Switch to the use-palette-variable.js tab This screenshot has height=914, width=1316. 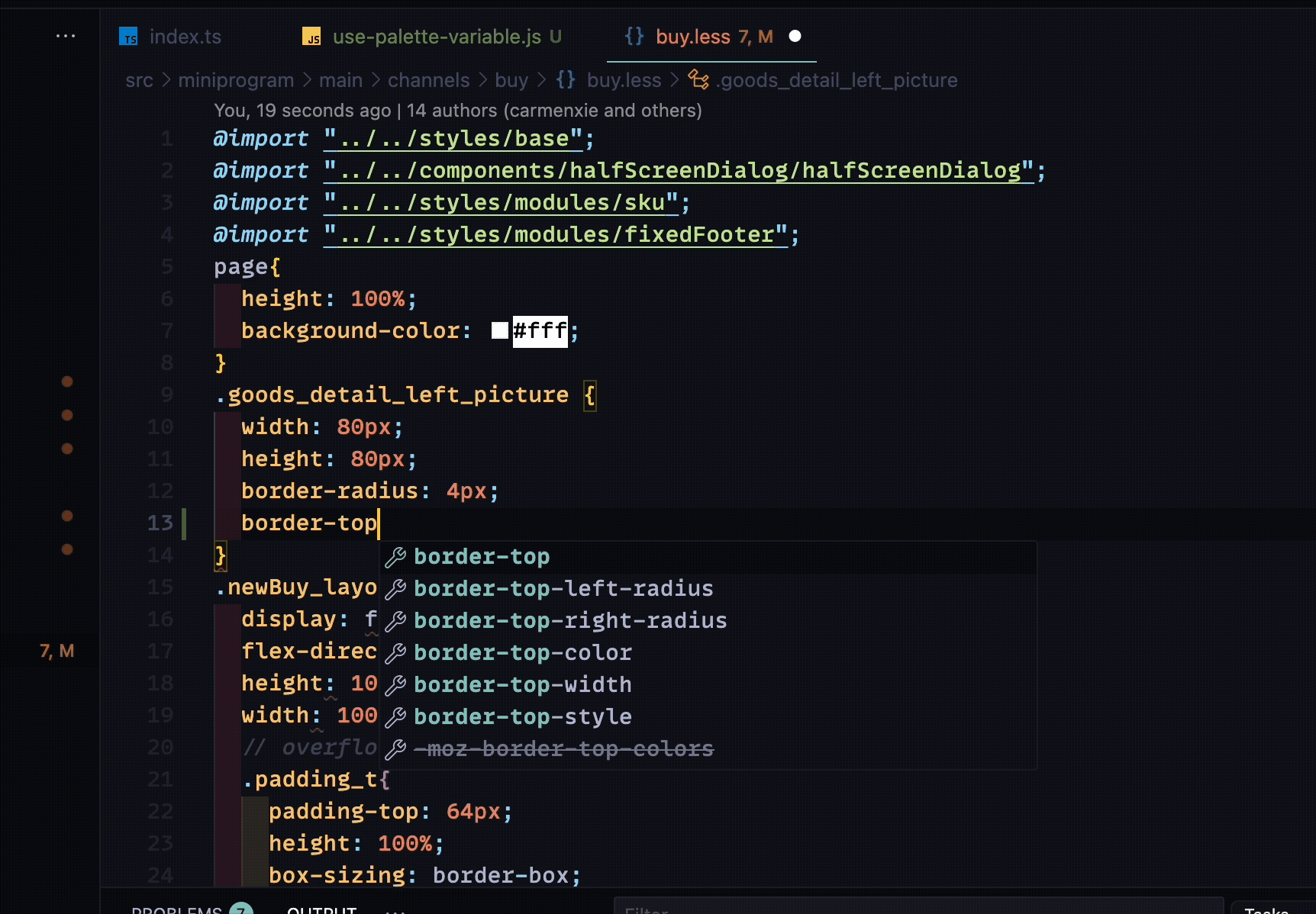437,37
